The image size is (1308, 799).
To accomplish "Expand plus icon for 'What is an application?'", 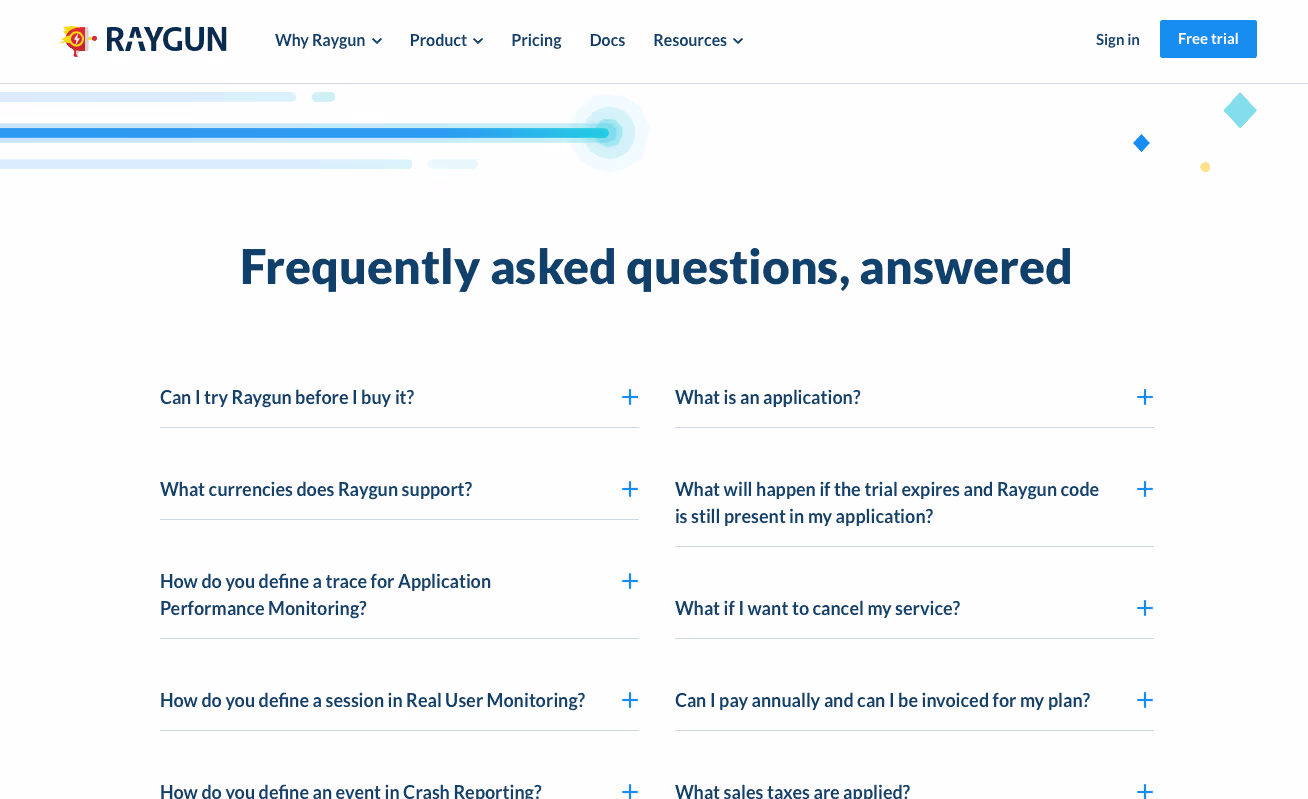I will [1145, 397].
